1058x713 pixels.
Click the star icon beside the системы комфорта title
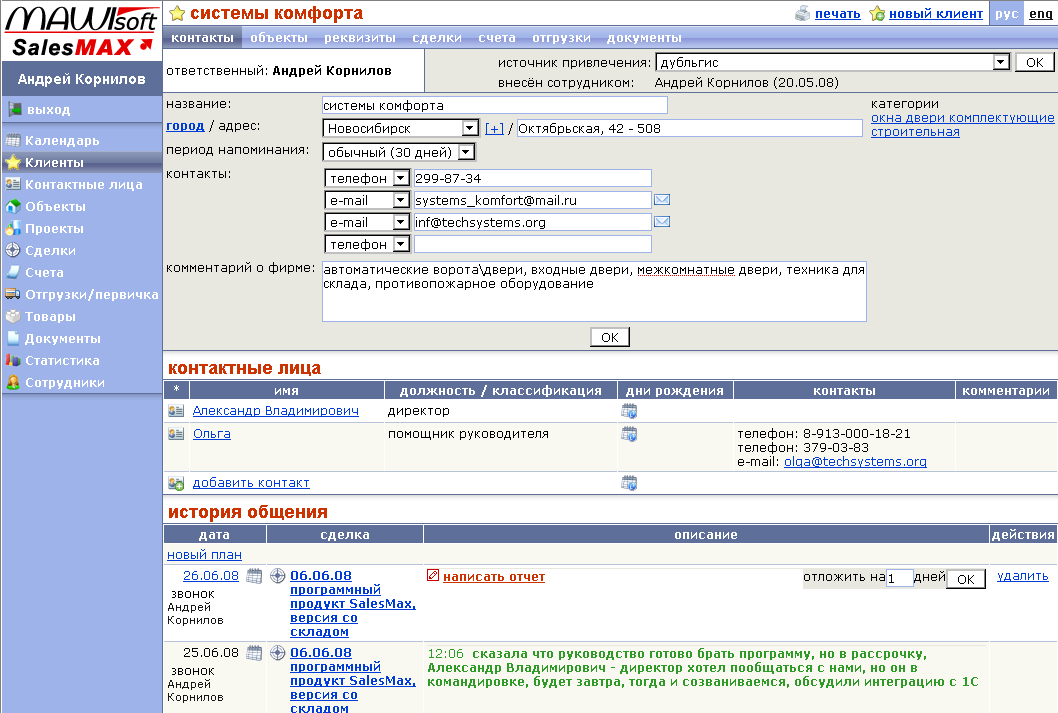click(177, 13)
